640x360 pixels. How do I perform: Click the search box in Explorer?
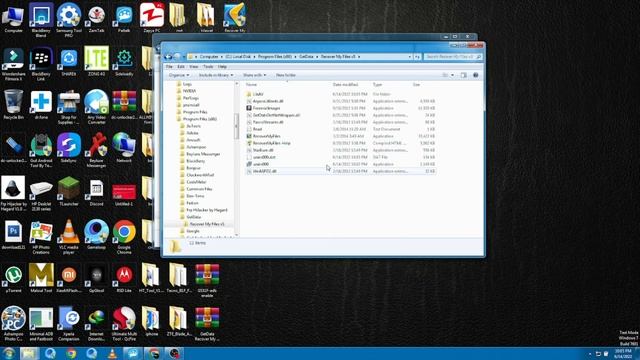(x=453, y=57)
